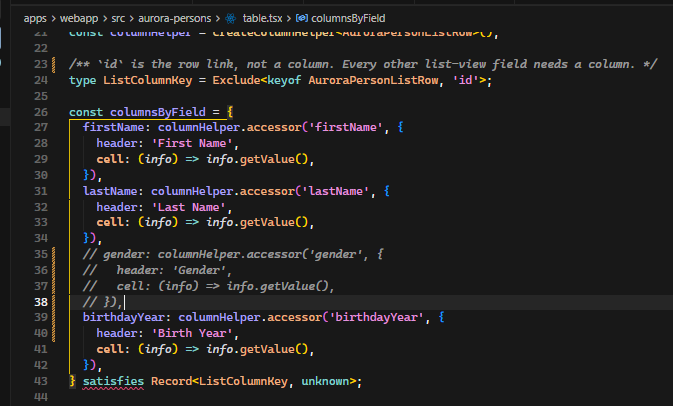
Task: Click the 'First Name' header string
Action: point(192,143)
